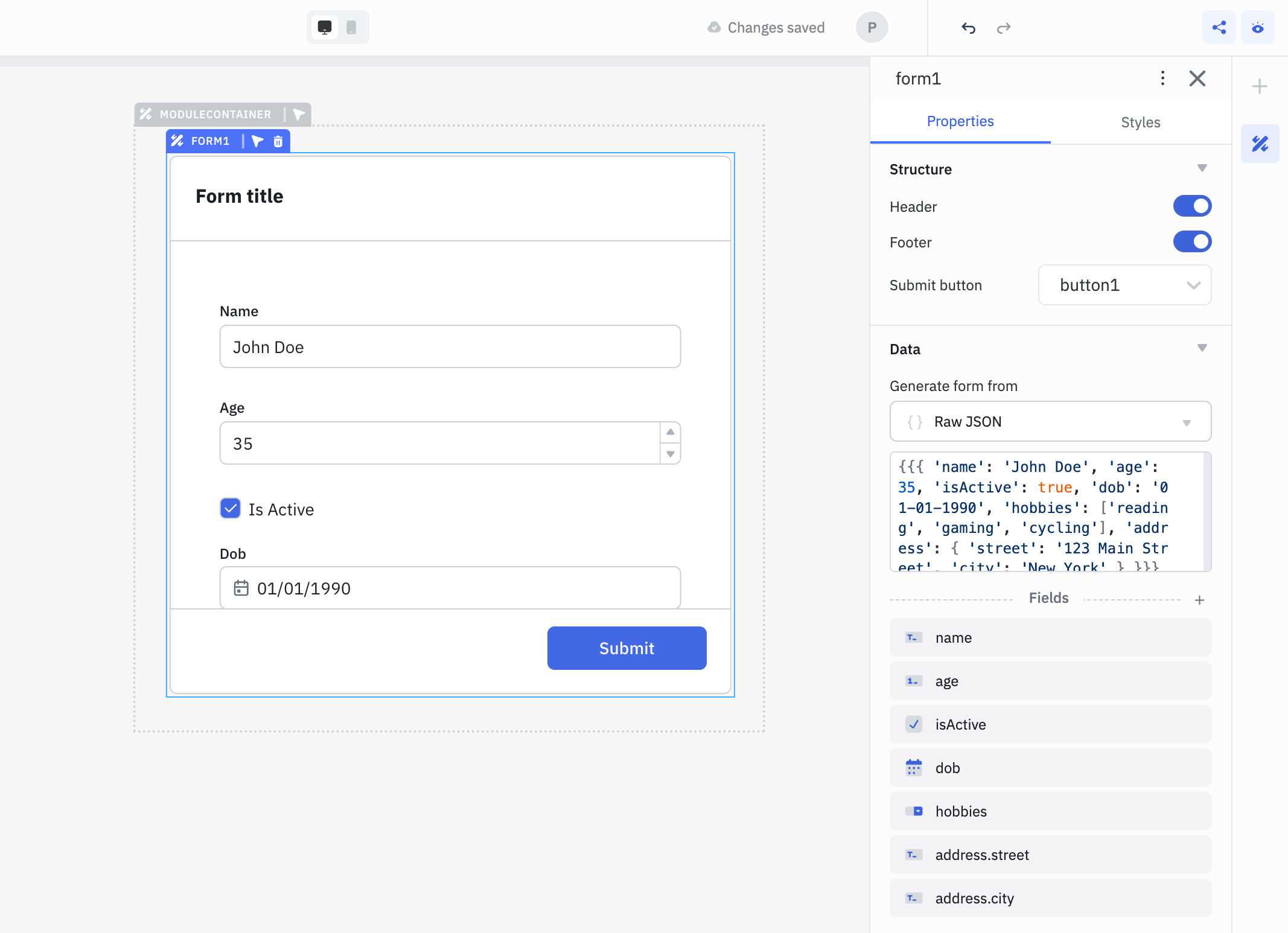
Task: Click the Name input containing John Doe
Action: (449, 346)
